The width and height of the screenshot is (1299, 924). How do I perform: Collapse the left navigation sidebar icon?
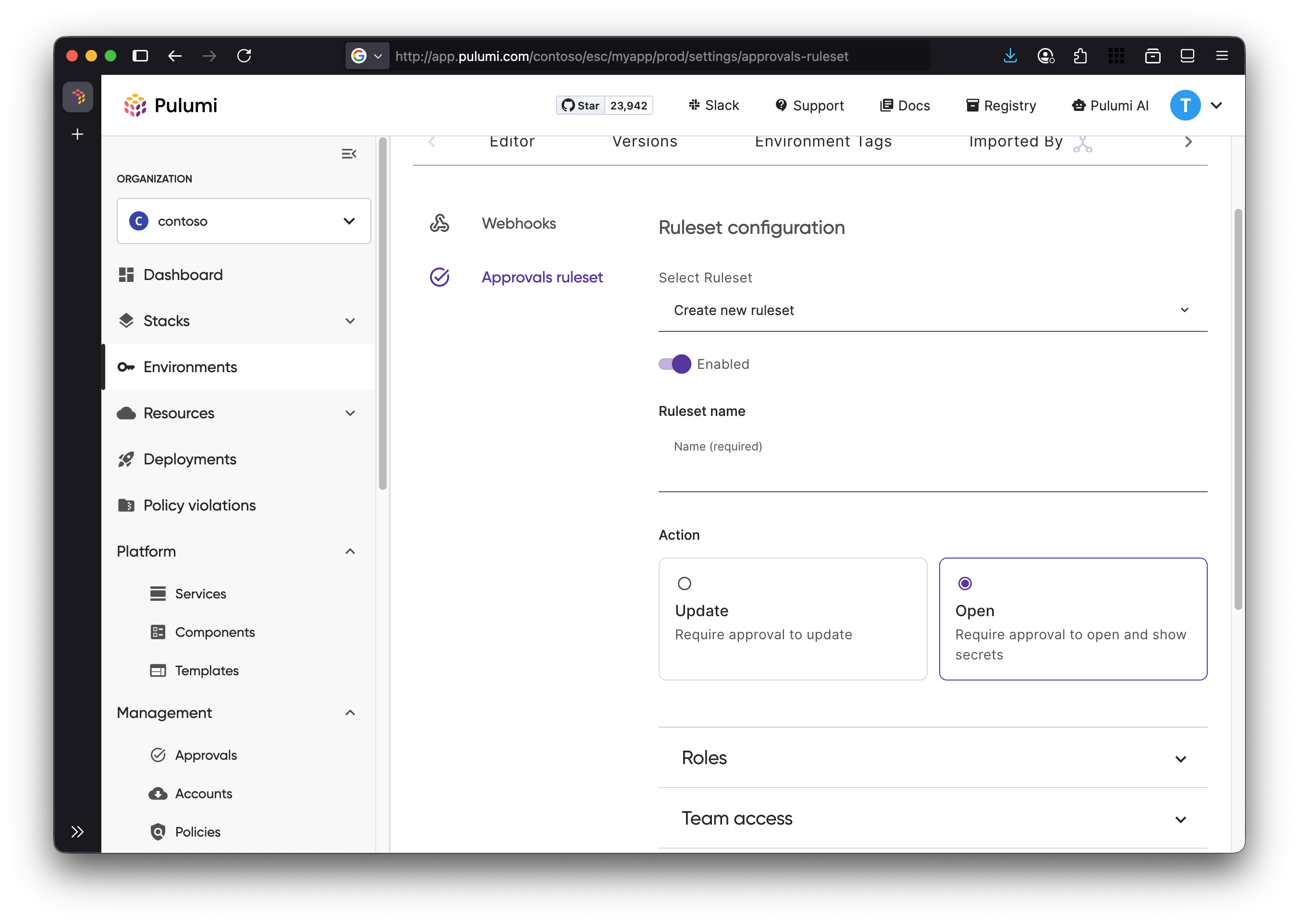349,154
